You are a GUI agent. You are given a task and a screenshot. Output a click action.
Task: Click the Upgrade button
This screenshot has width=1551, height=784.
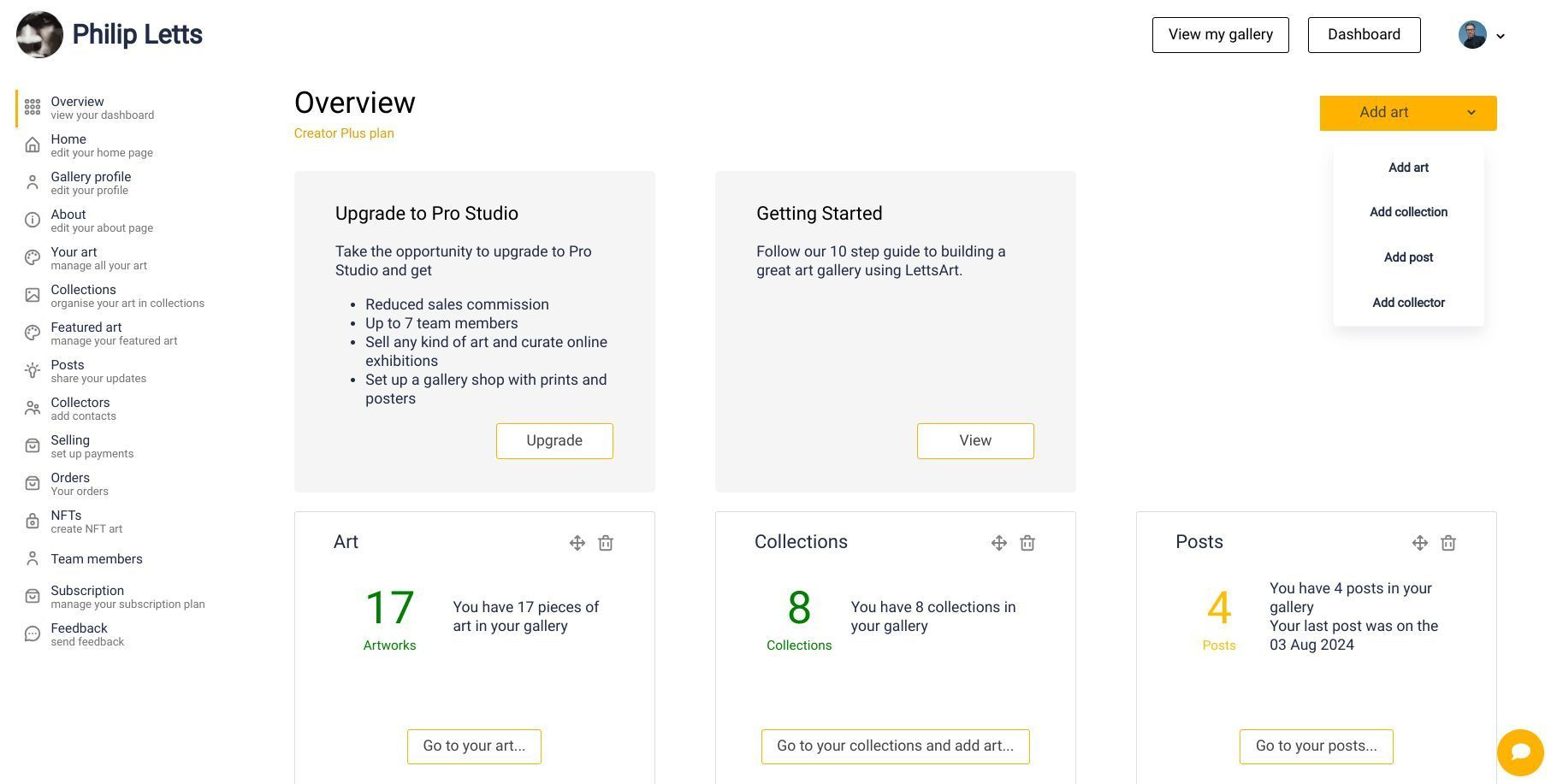tap(554, 440)
